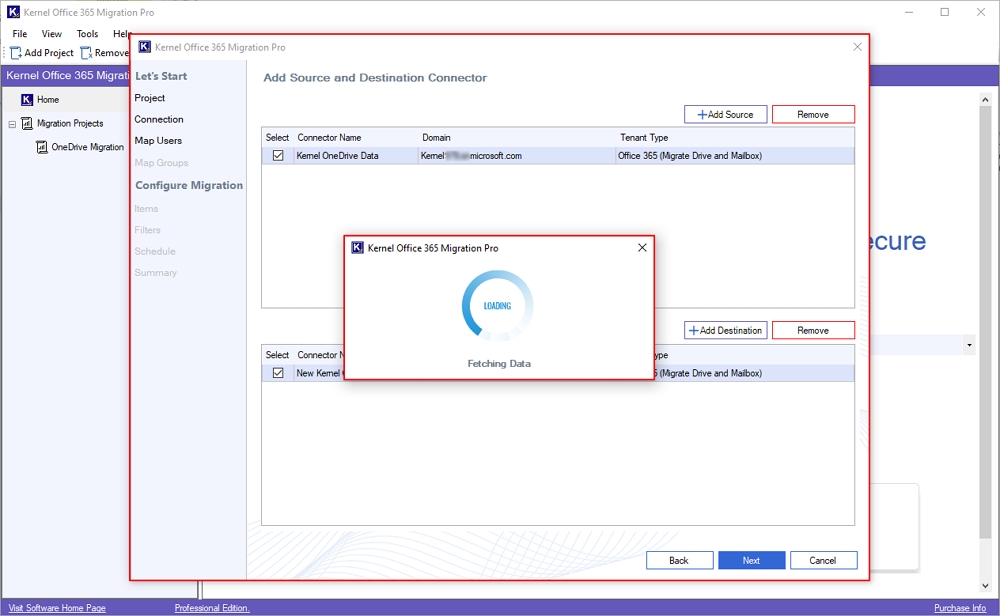The height and width of the screenshot is (616, 1000).
Task: Click the Home icon in sidebar
Action: point(27,100)
